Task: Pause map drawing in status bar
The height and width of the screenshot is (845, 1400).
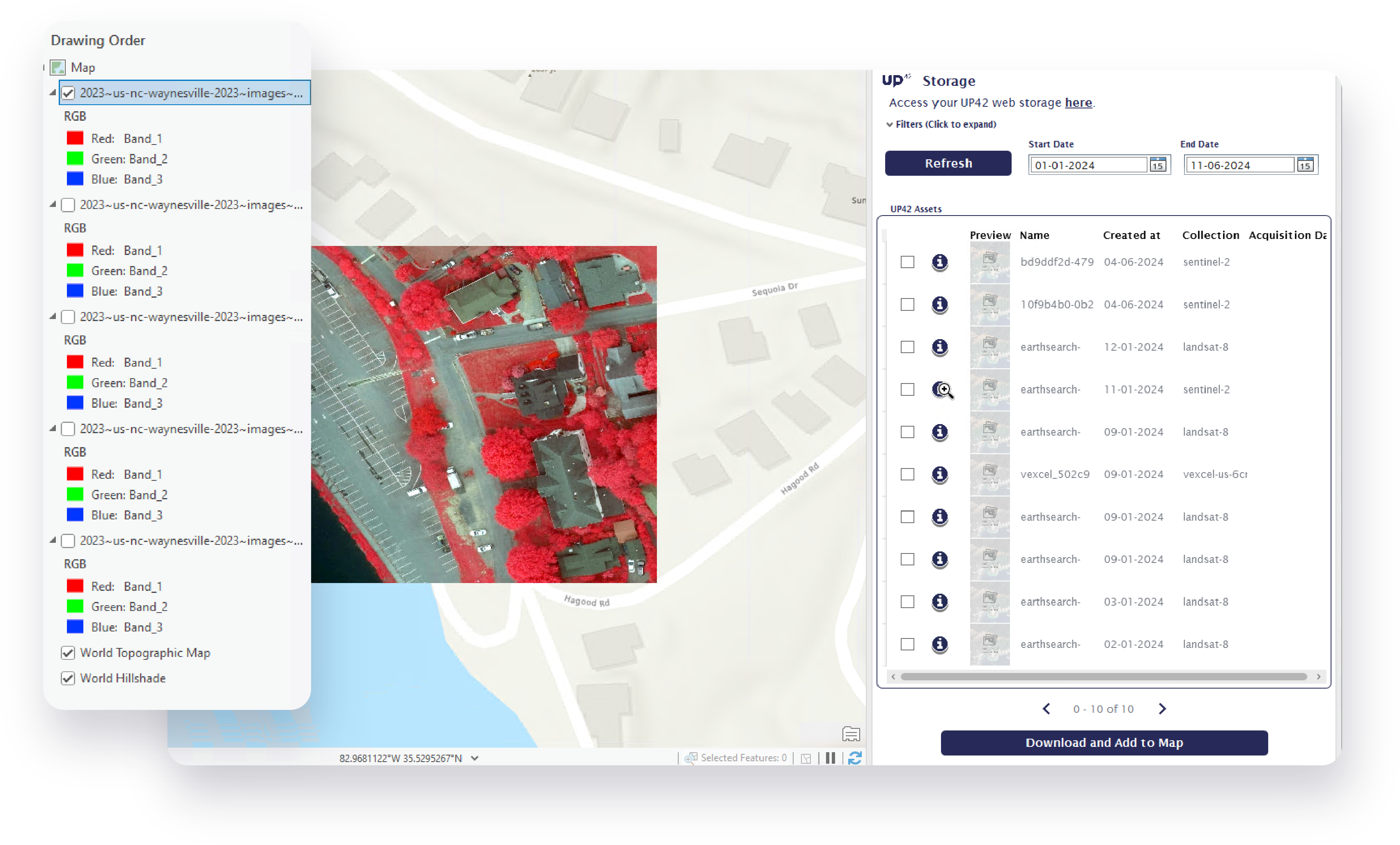Action: pyautogui.click(x=830, y=758)
